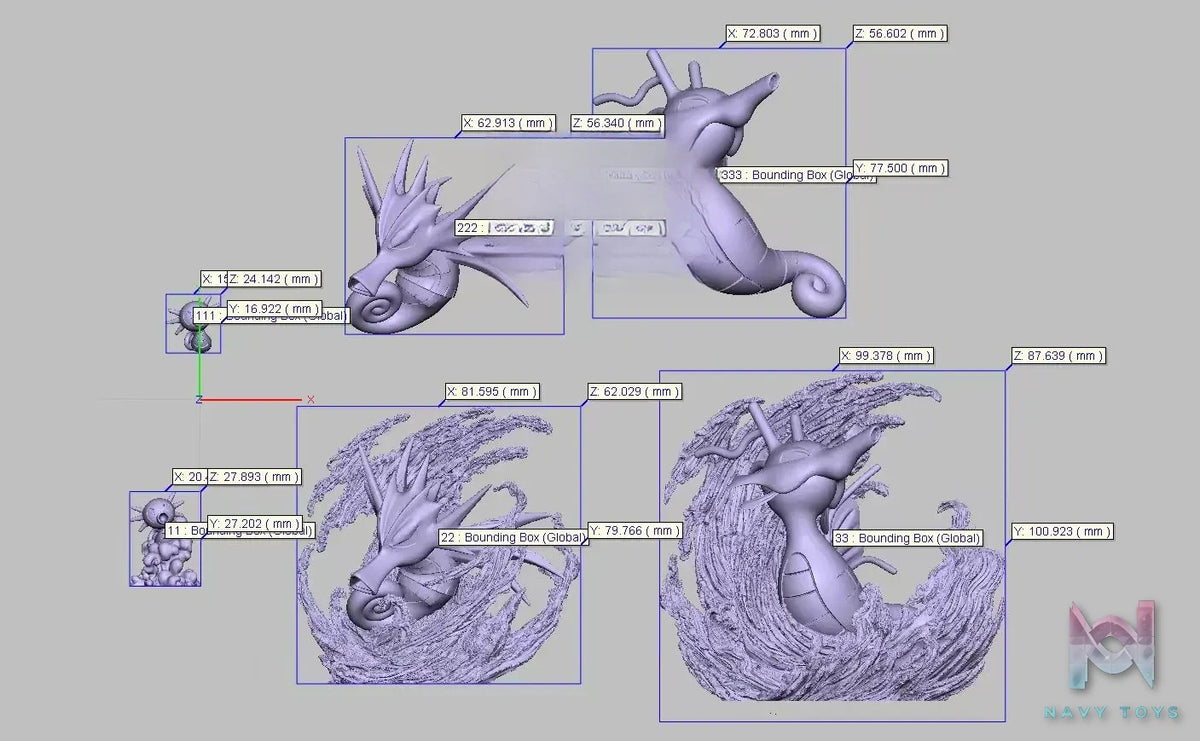Select the Z: 56.602 (mm) dimension label
Viewport: 1200px width, 741px height.
[x=899, y=33]
